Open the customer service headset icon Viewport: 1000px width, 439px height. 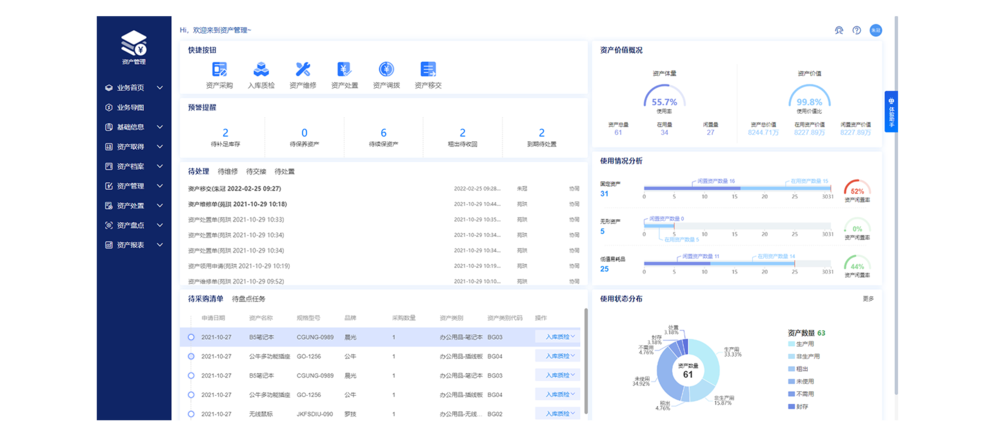click(839, 30)
